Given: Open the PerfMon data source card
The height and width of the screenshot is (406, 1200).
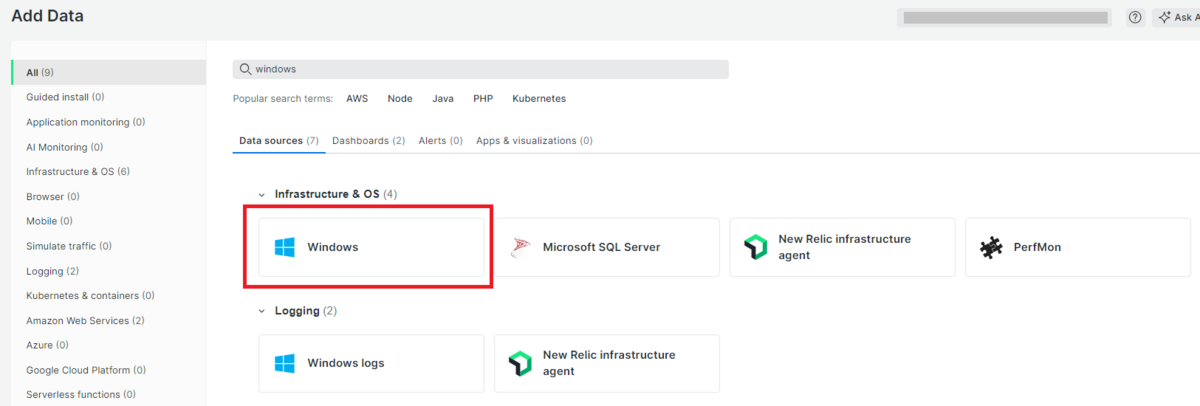Looking at the screenshot, I should point(1078,247).
